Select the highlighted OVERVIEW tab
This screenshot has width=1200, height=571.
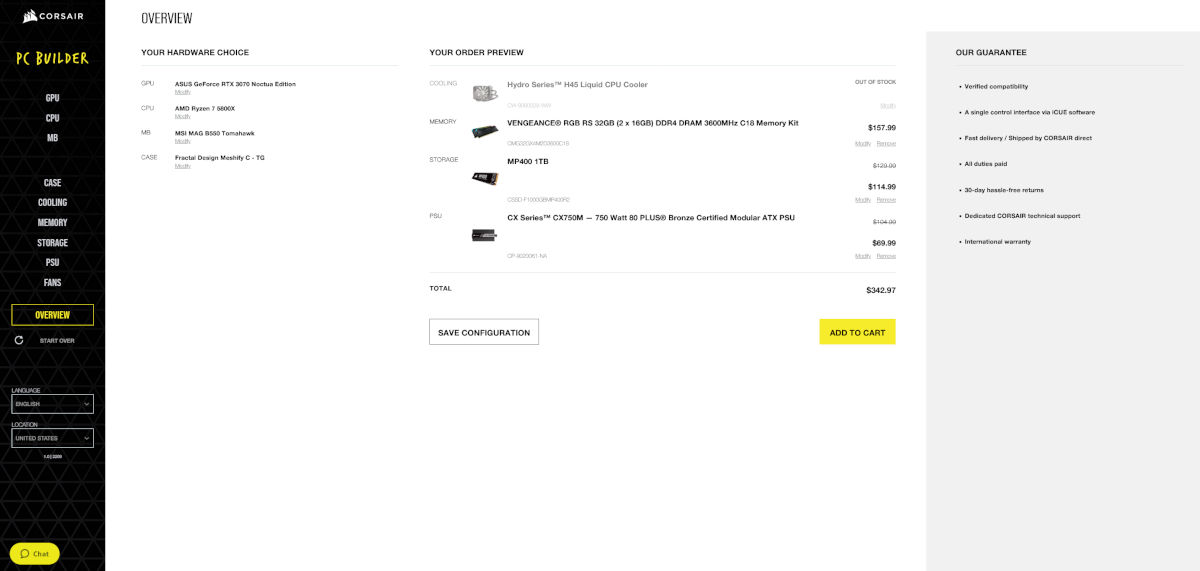(52, 315)
